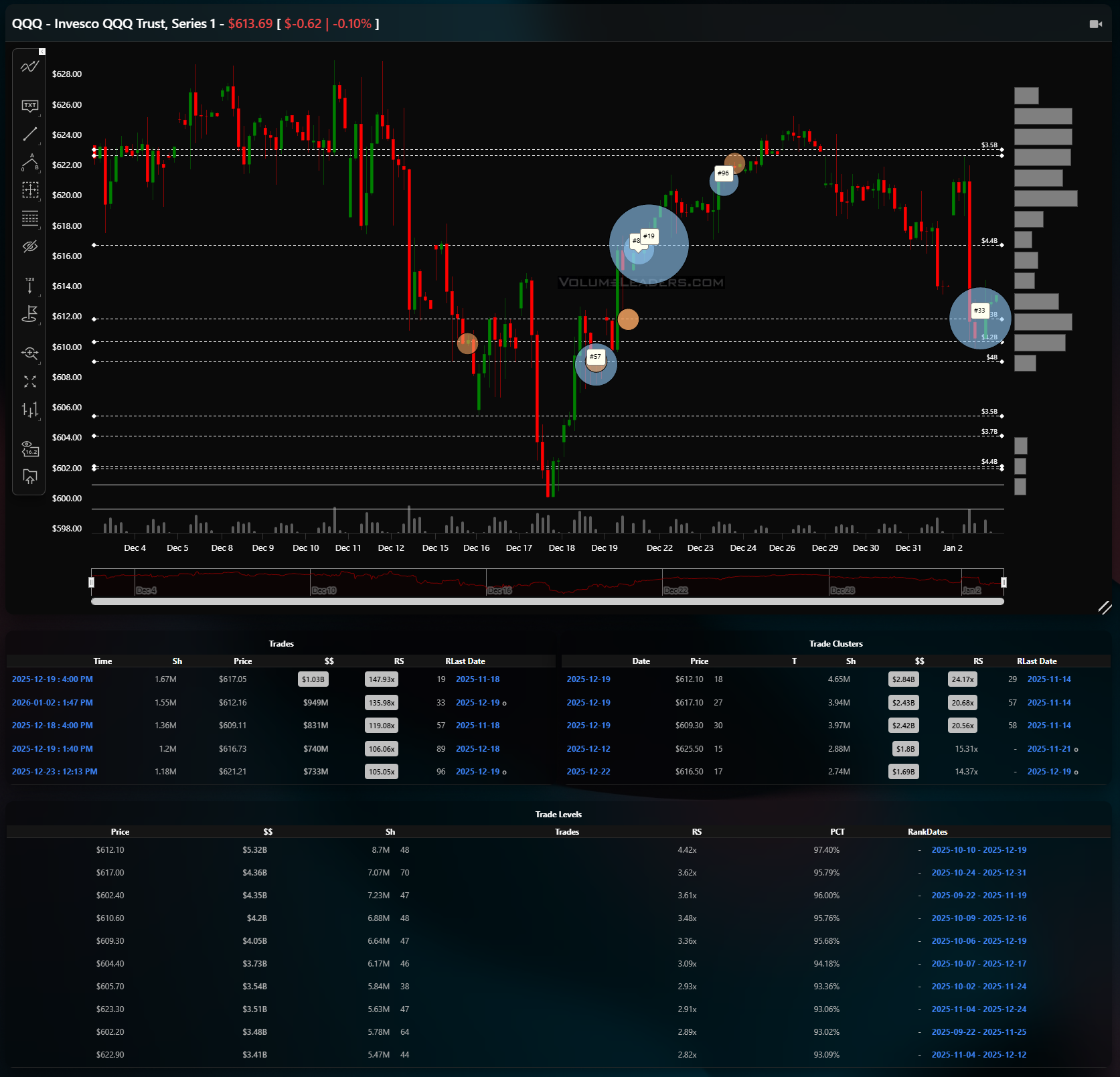Click the PCT column header in Trade Levels

[x=837, y=832]
